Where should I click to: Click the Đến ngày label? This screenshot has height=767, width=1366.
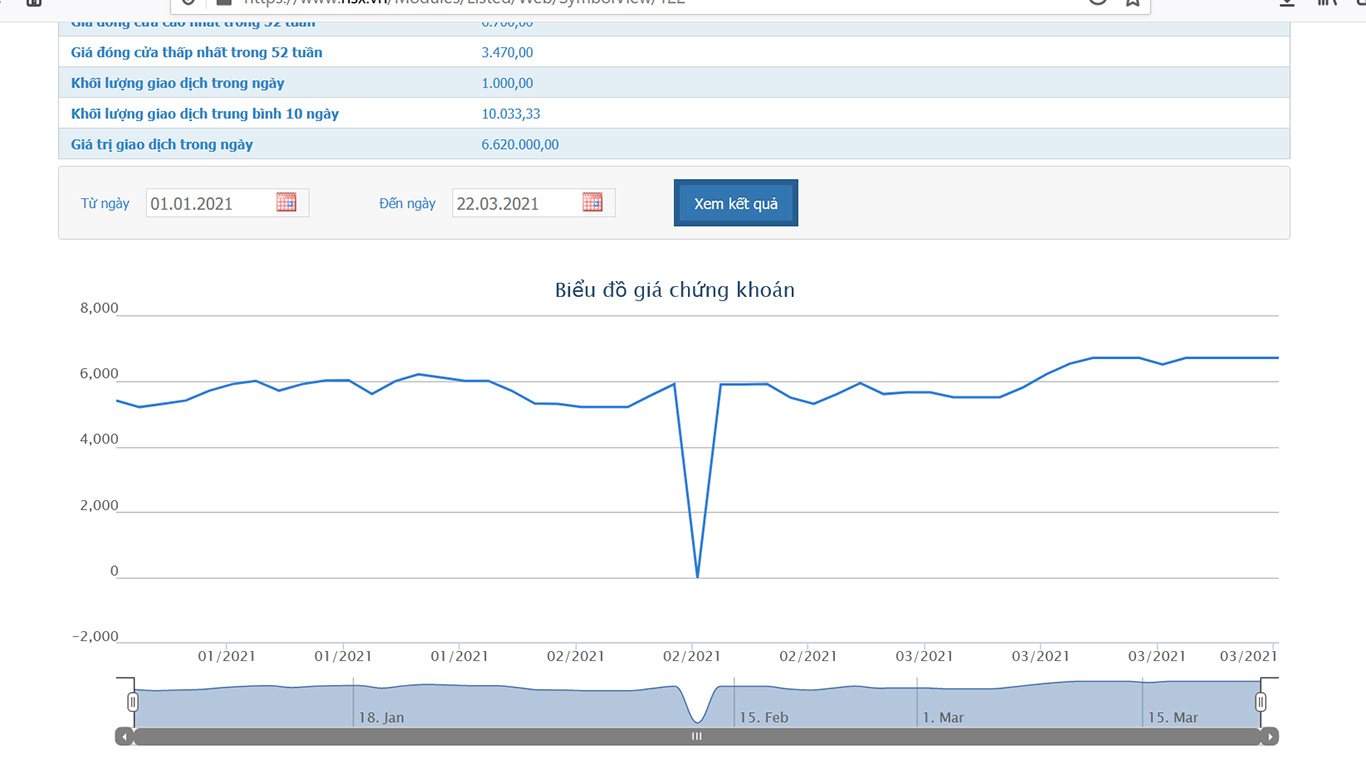click(x=407, y=203)
